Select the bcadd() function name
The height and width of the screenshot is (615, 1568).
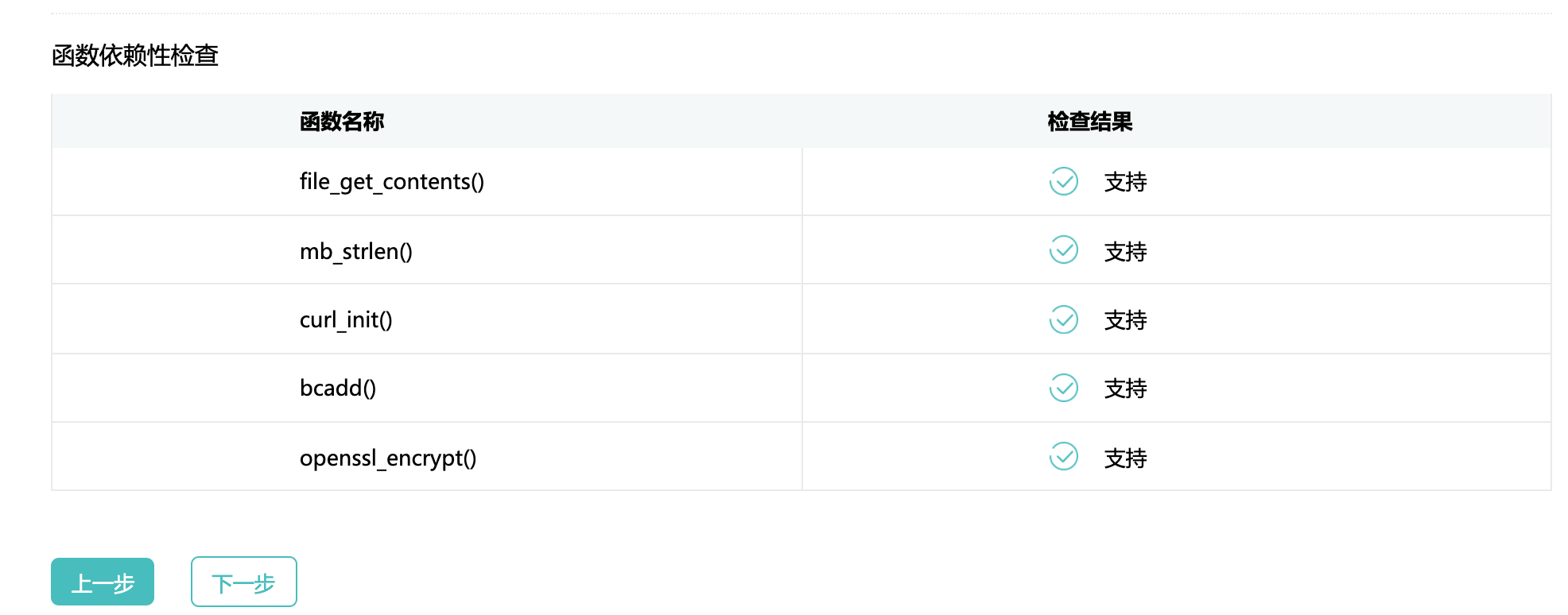[x=337, y=388]
